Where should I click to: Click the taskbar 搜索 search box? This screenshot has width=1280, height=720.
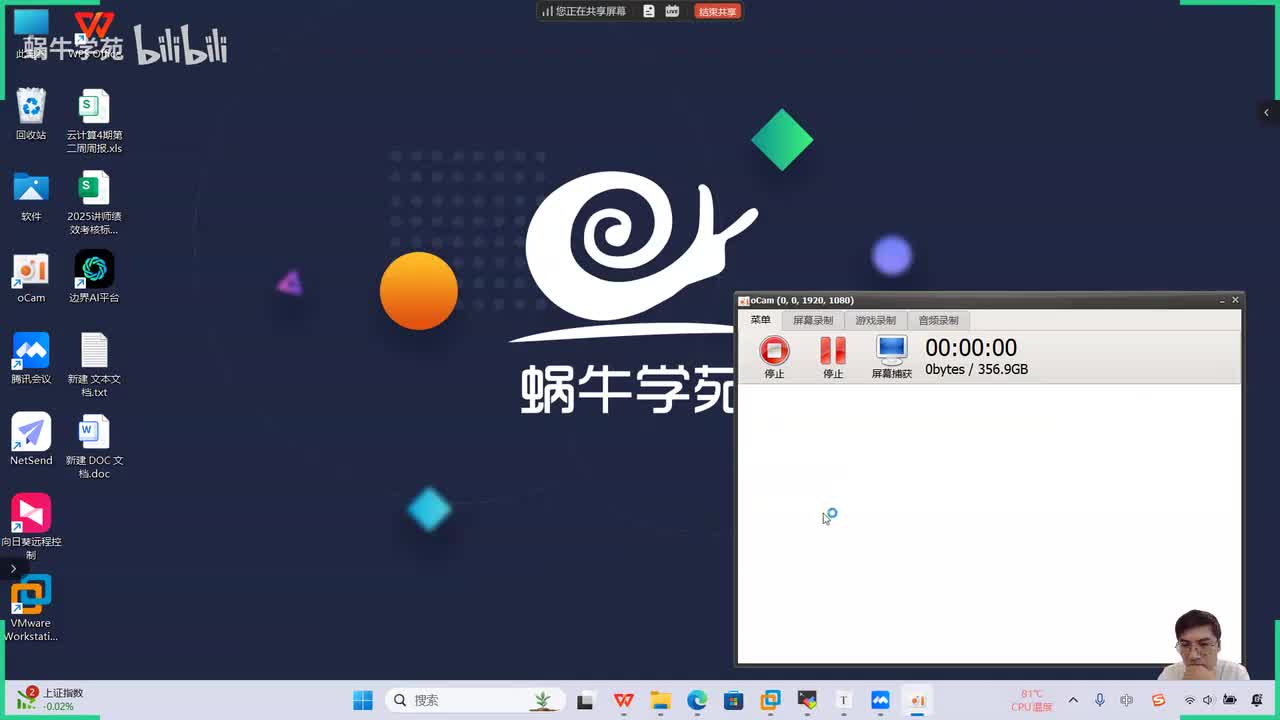(475, 700)
